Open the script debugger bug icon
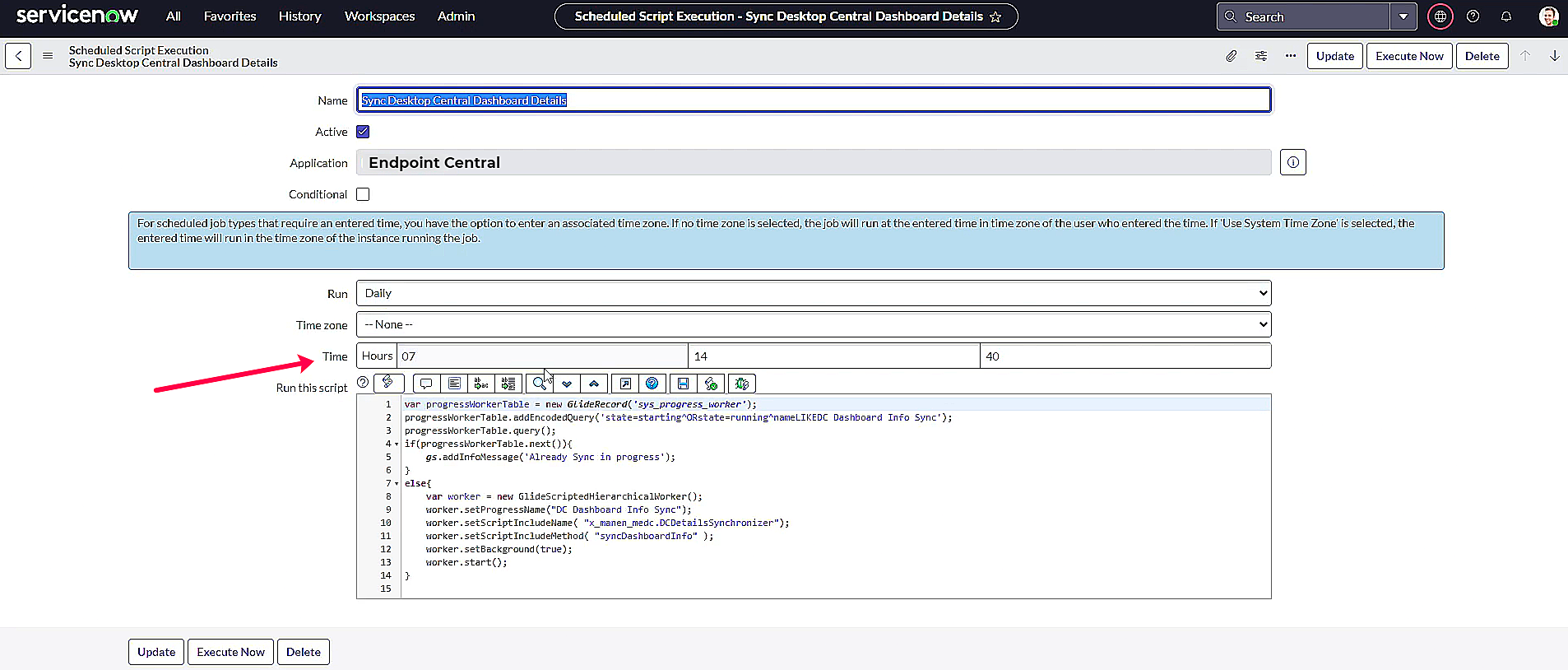This screenshot has height=670, width=1568. click(741, 384)
